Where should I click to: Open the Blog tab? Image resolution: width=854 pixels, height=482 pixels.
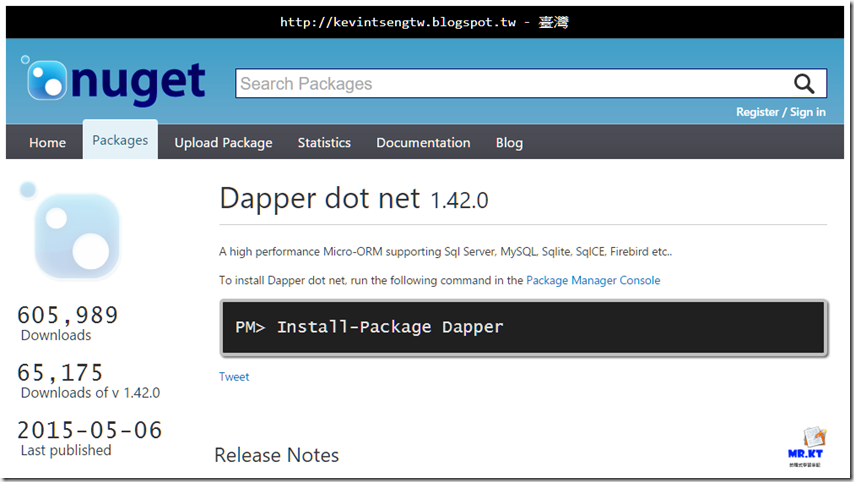[509, 143]
